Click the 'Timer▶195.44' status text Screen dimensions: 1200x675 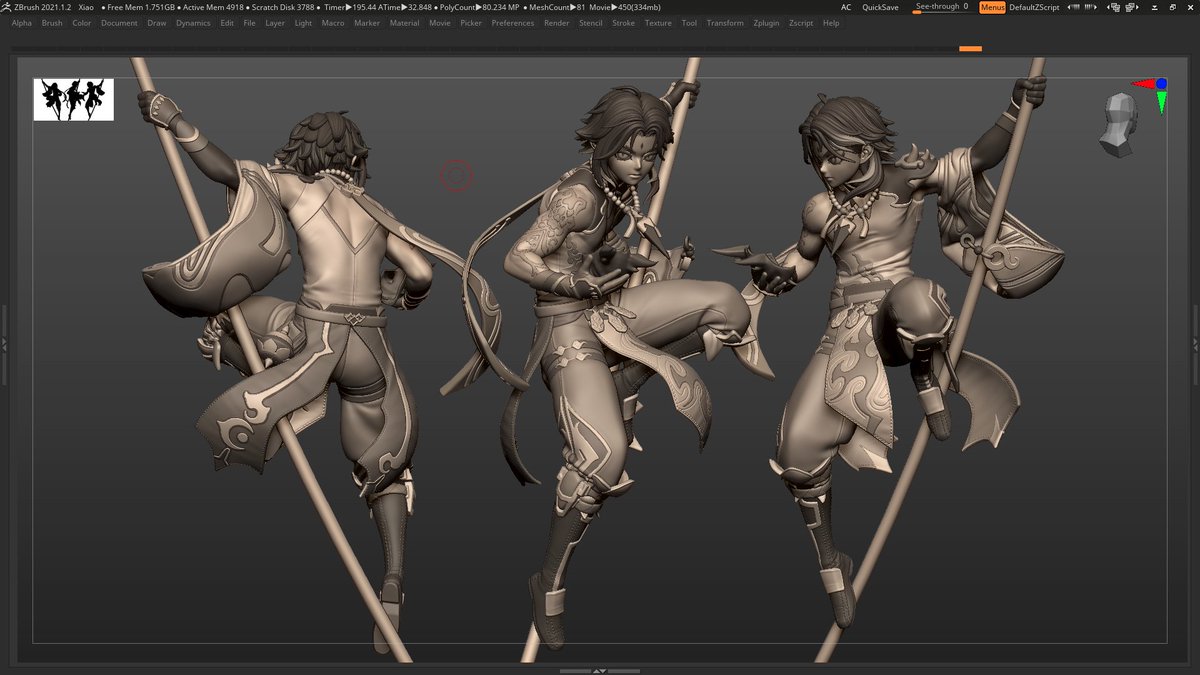(x=349, y=7)
